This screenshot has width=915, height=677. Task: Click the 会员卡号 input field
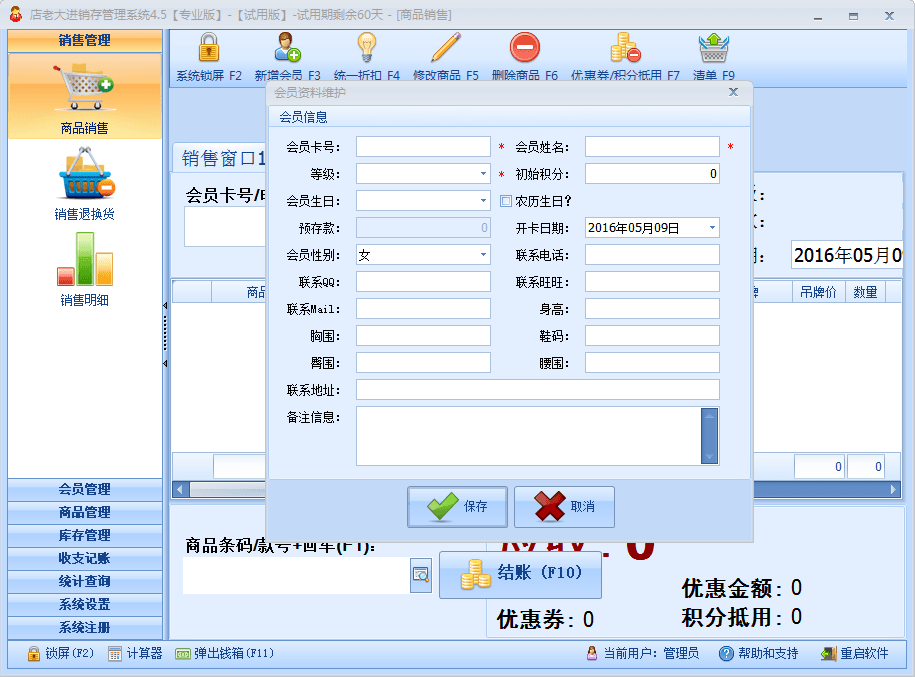[423, 147]
